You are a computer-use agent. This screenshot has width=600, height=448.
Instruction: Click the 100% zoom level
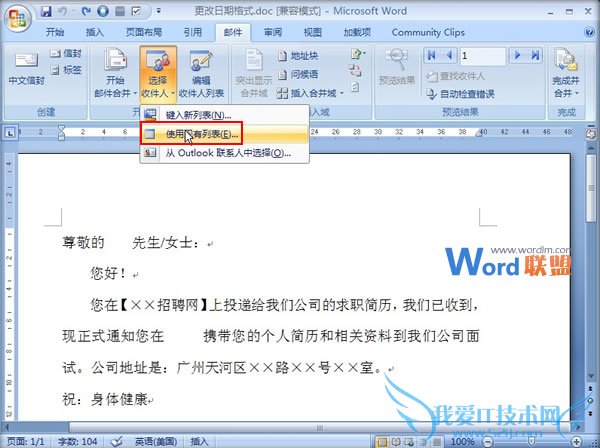(x=462, y=441)
